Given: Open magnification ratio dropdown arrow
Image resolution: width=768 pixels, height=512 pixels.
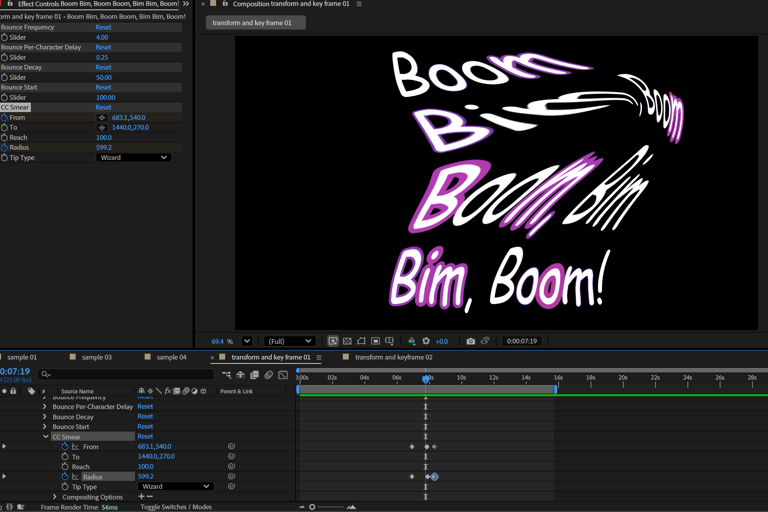Looking at the screenshot, I should coord(247,341).
